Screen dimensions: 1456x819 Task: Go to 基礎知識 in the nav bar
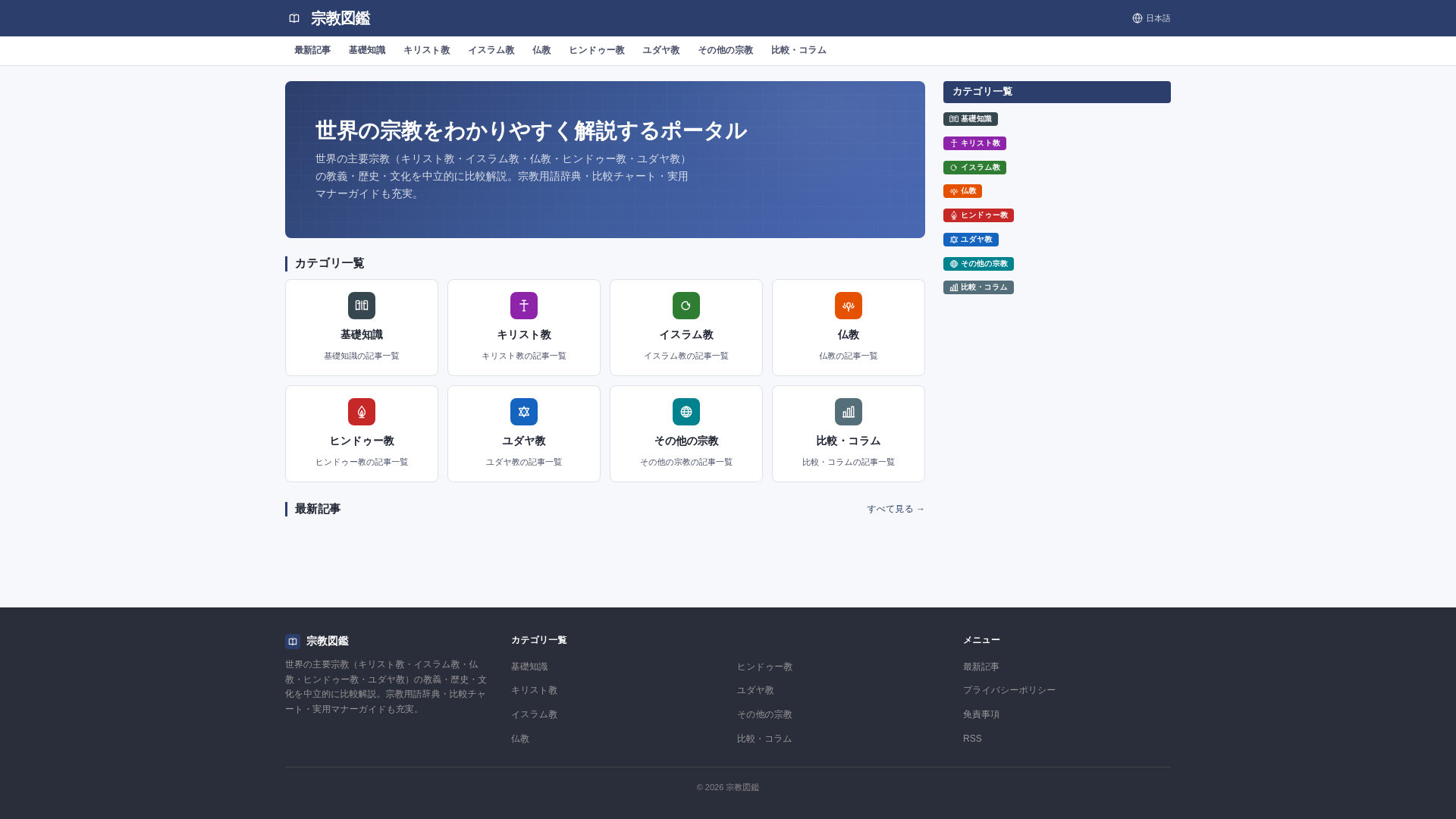point(367,50)
